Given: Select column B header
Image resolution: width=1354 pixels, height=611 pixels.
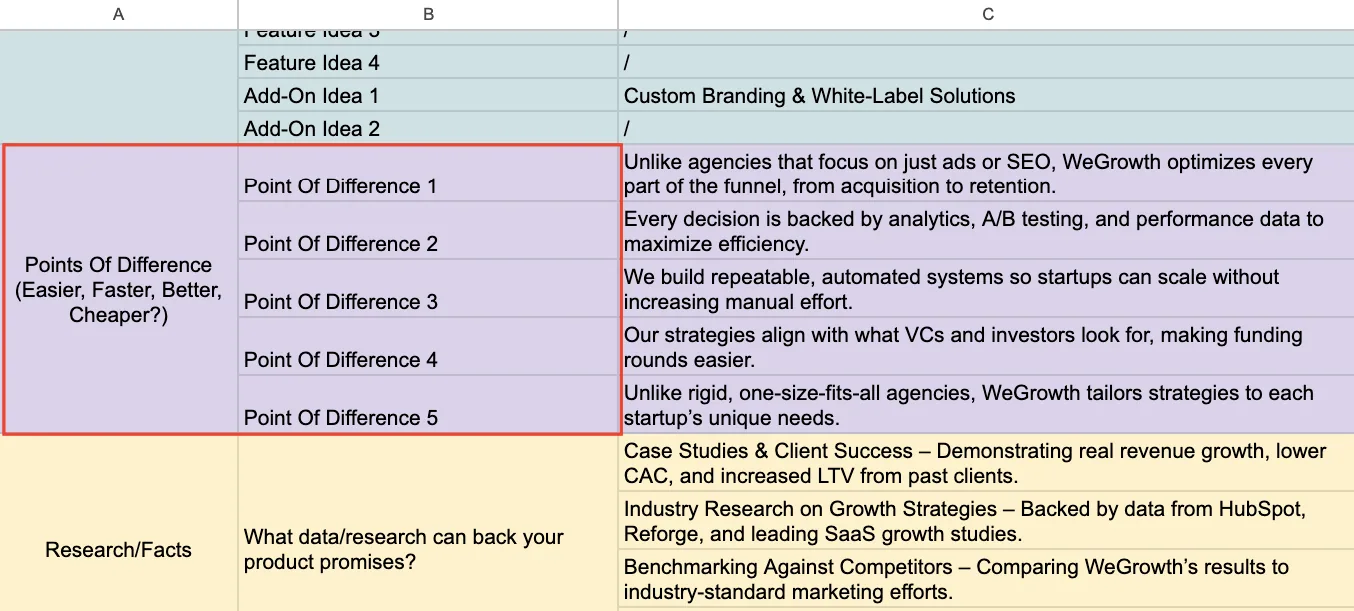Looking at the screenshot, I should [x=428, y=14].
